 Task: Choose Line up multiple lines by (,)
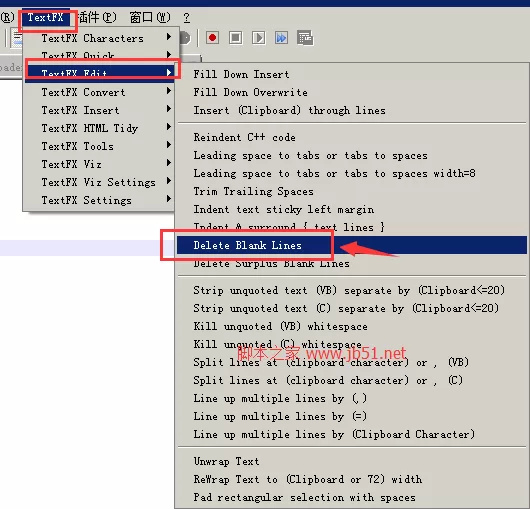pyautogui.click(x=352, y=398)
